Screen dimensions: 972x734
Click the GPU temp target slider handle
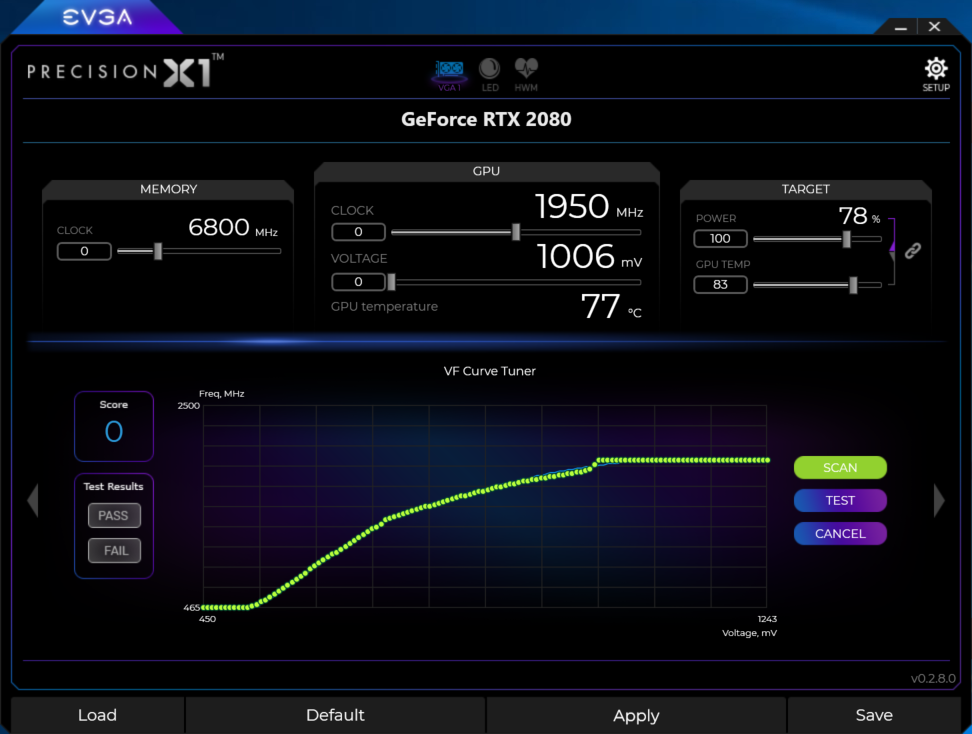click(854, 285)
